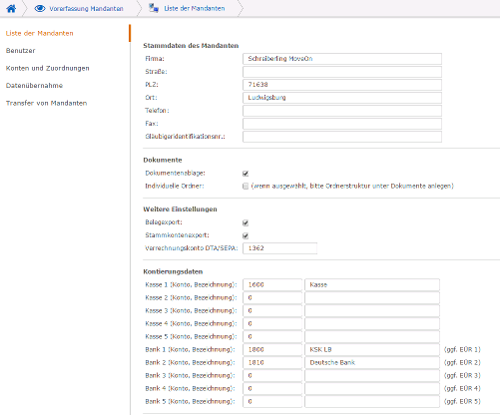The image size is (500, 415).
Task: Open Benutzer in the sidebar
Action: point(20,51)
